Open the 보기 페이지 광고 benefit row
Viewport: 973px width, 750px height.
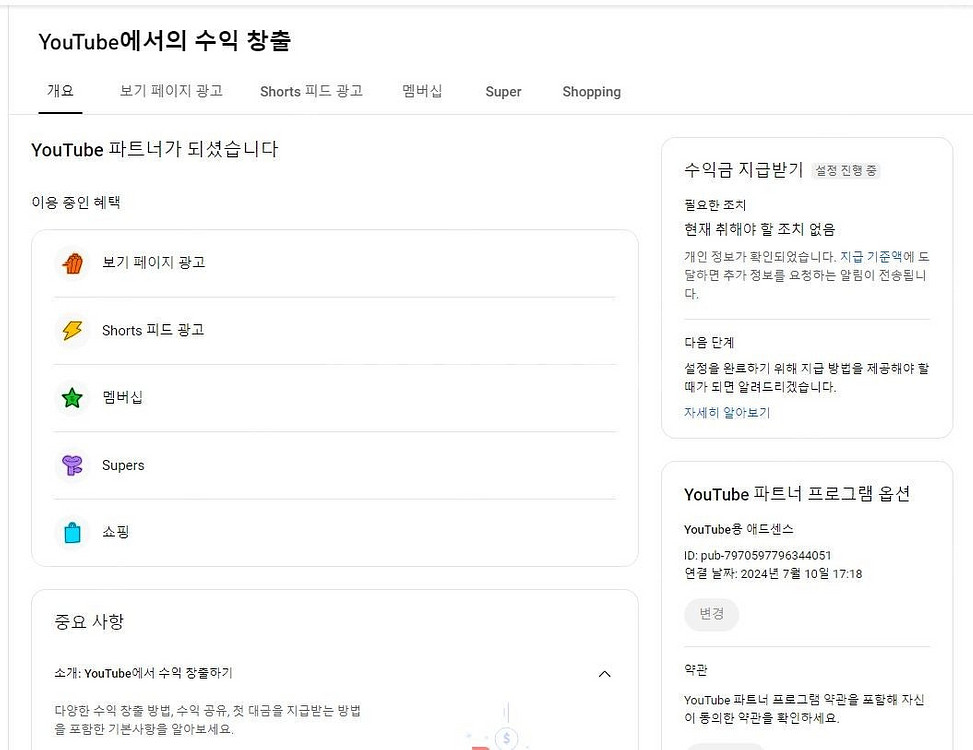334,263
